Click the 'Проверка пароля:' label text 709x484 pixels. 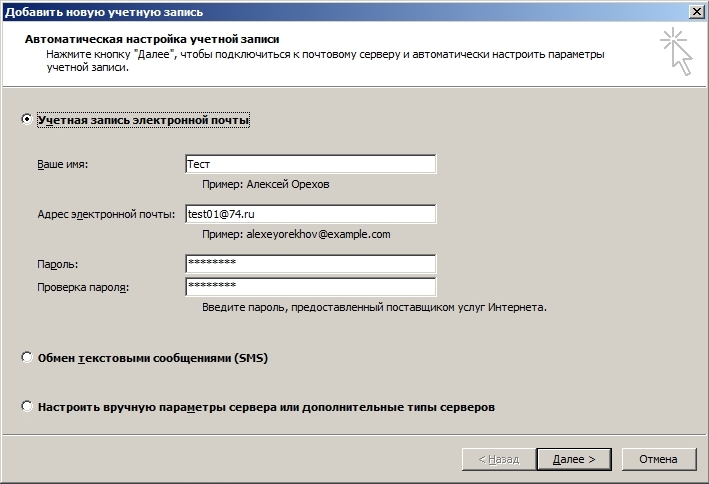click(x=83, y=287)
